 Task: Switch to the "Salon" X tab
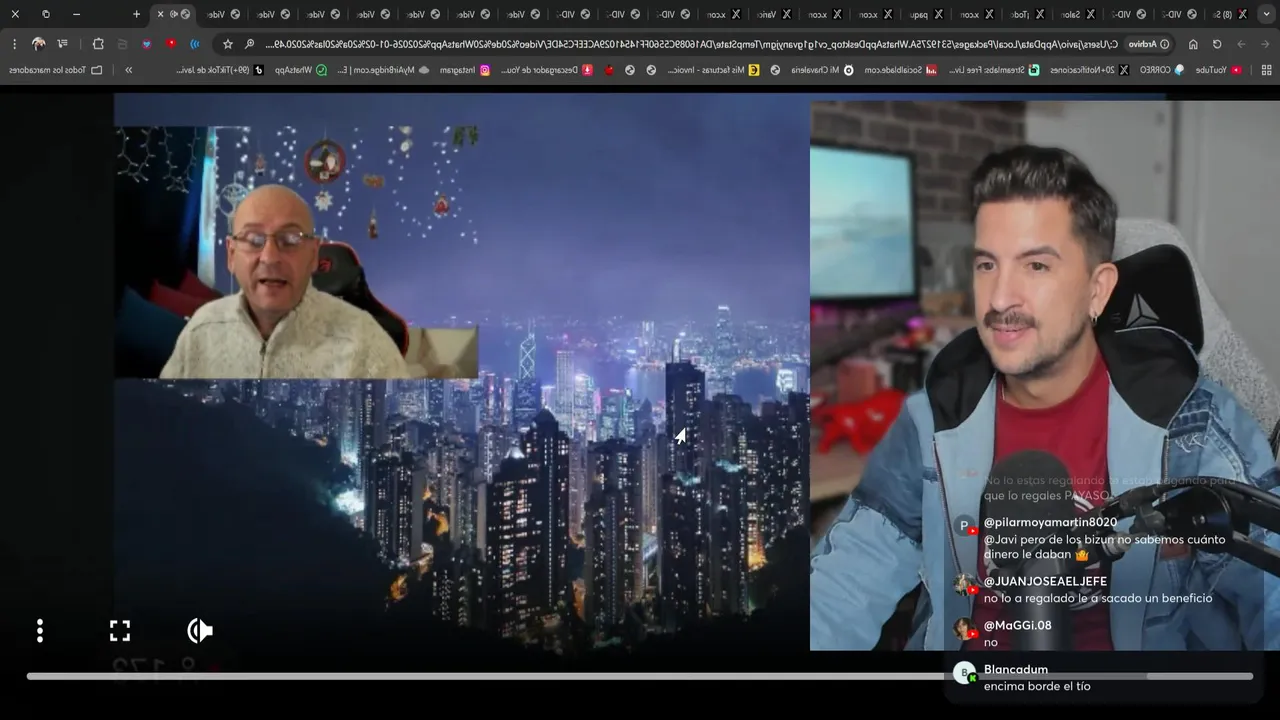1078,14
